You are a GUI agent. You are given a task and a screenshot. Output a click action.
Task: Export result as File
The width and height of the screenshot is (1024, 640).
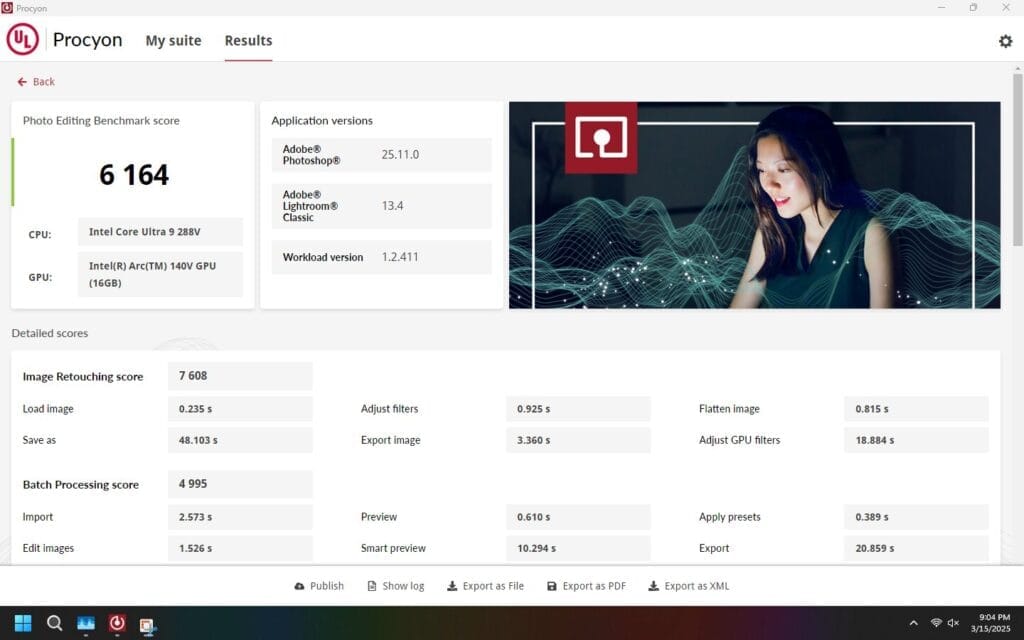click(485, 586)
